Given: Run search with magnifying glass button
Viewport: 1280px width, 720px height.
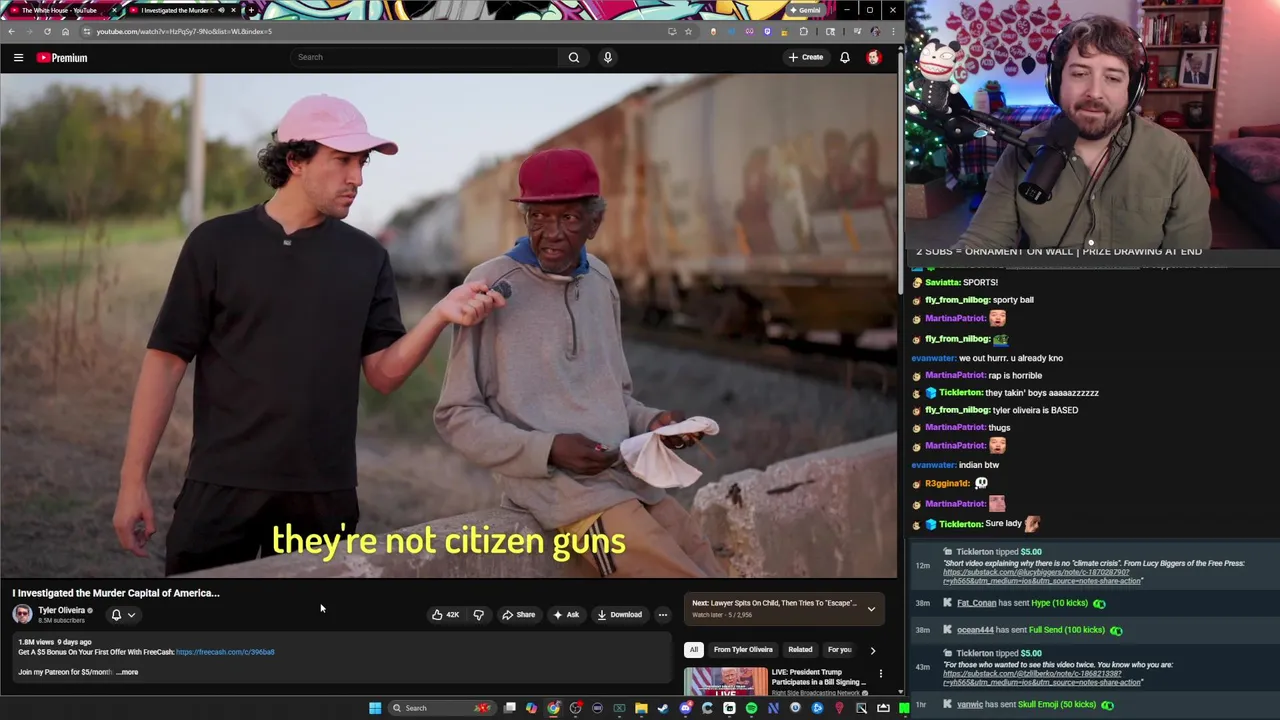Looking at the screenshot, I should [x=574, y=57].
